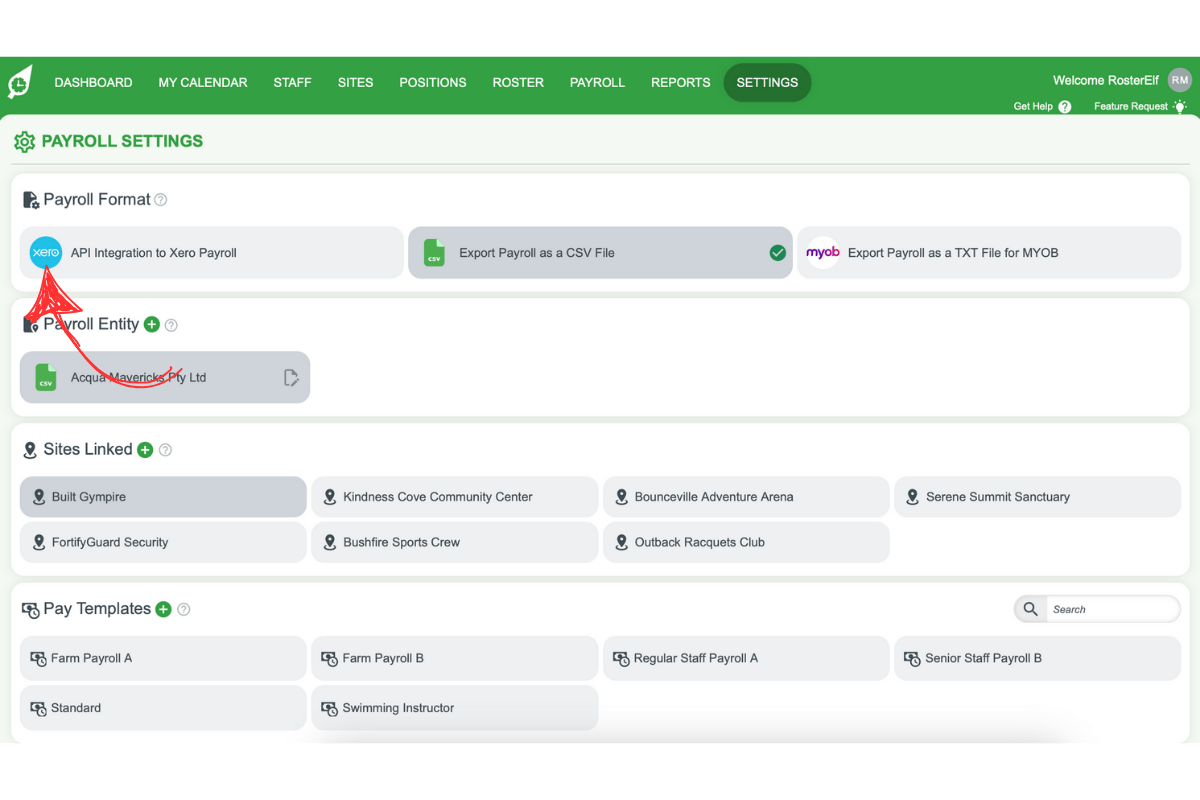Add a new Payroll Entity

[152, 324]
